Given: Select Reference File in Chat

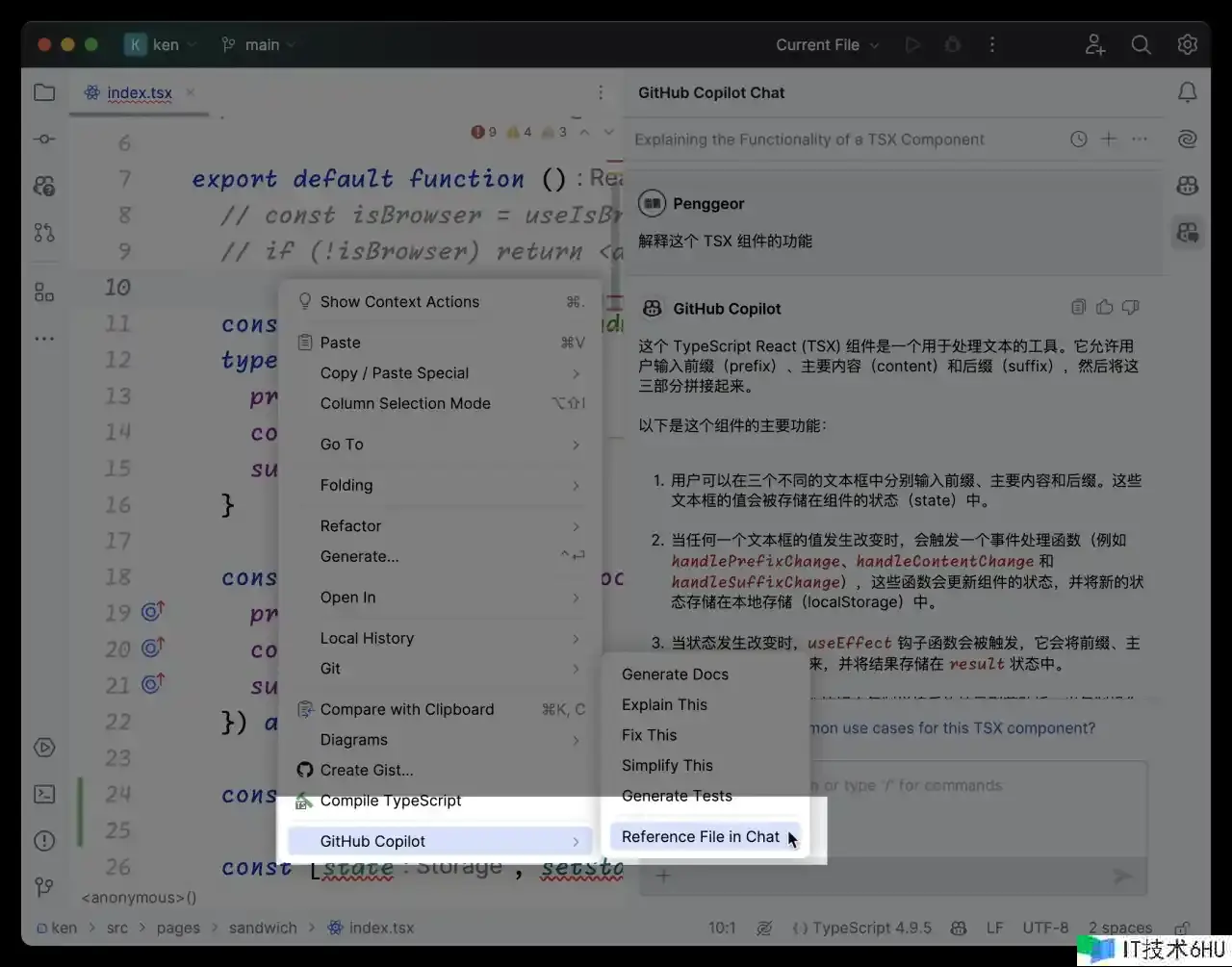Looking at the screenshot, I should click(x=706, y=837).
